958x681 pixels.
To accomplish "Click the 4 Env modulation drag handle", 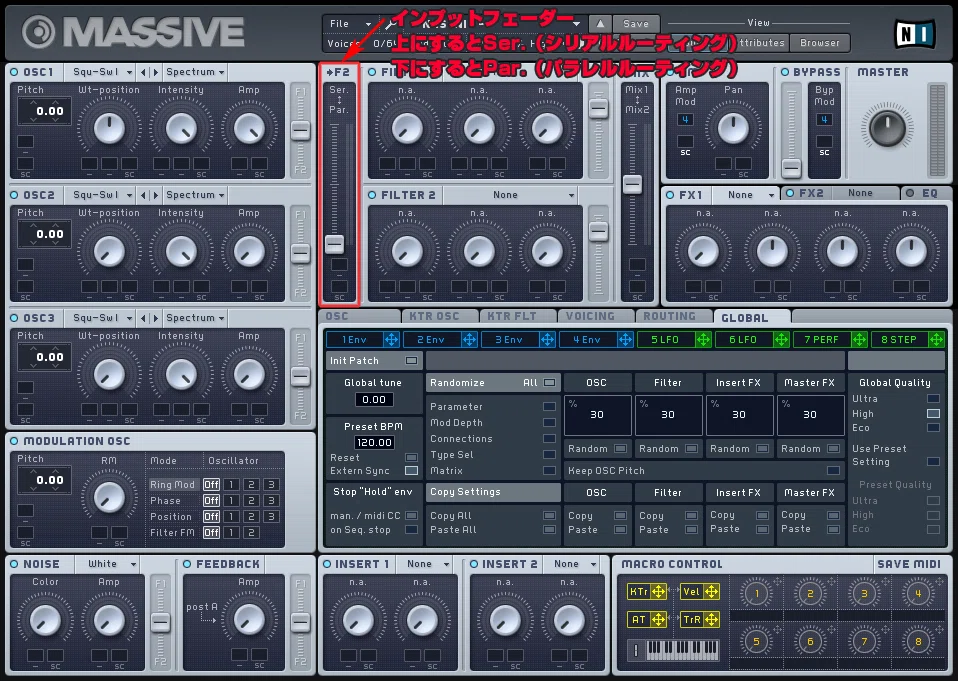I will pyautogui.click(x=625, y=340).
